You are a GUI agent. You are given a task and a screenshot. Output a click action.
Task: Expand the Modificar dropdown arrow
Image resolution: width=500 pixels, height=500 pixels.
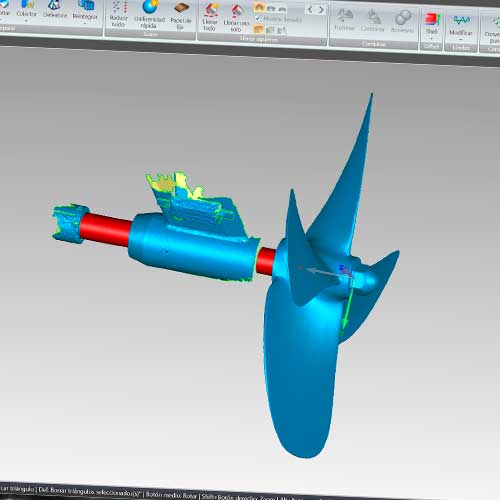pyautogui.click(x=460, y=39)
